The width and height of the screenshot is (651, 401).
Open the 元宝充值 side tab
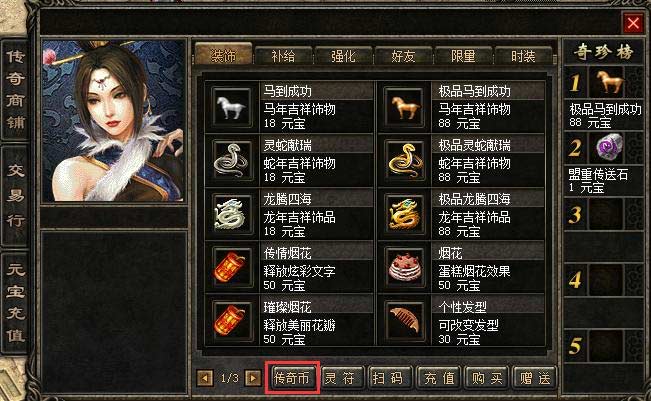coord(15,303)
